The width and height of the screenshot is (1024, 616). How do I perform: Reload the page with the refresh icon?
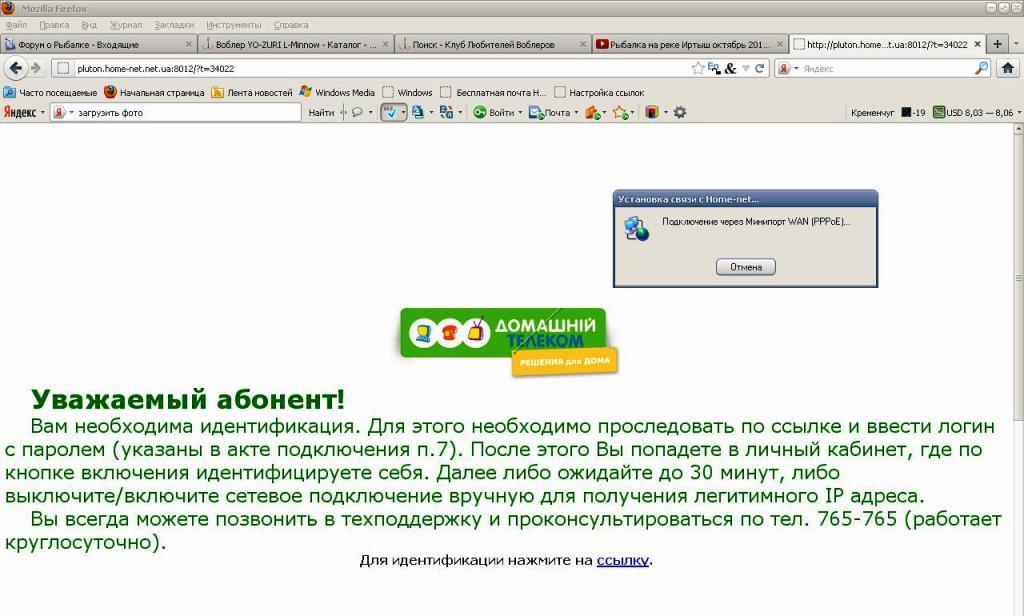760,68
